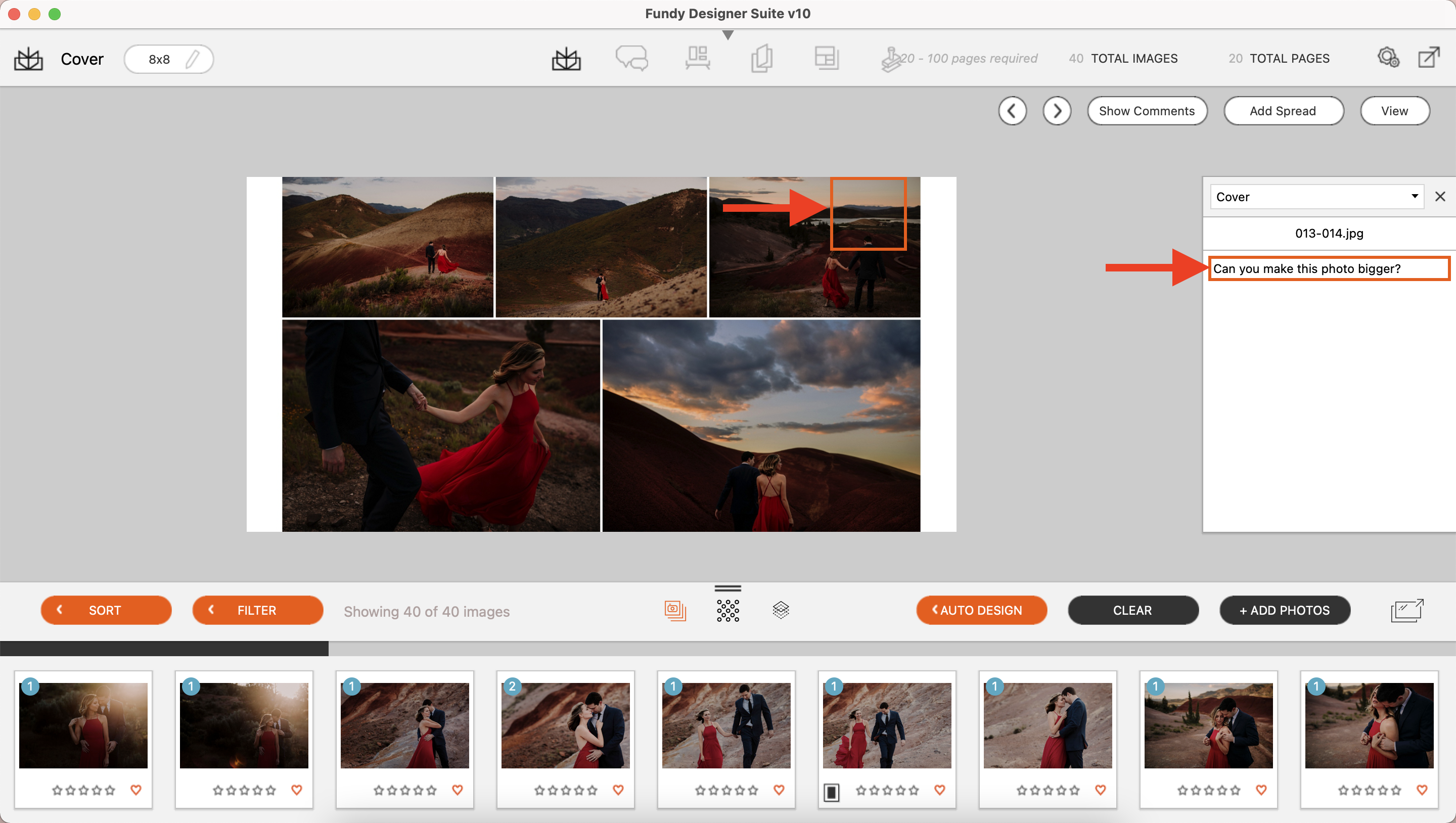Select the bottom-left red dress photo in spread

pyautogui.click(x=441, y=426)
